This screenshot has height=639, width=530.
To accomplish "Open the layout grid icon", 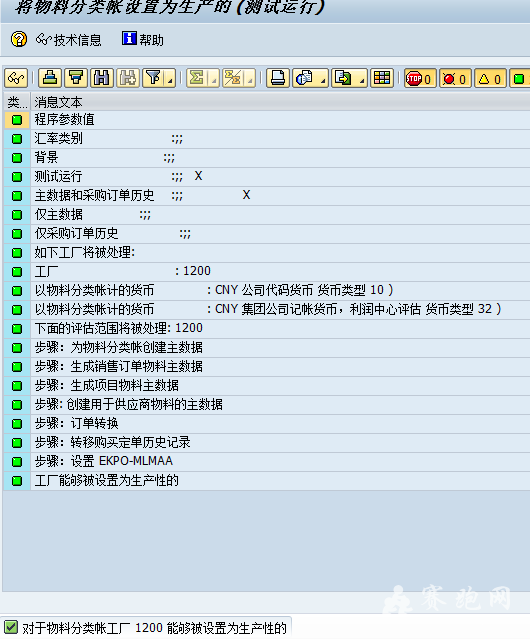I will (x=382, y=78).
